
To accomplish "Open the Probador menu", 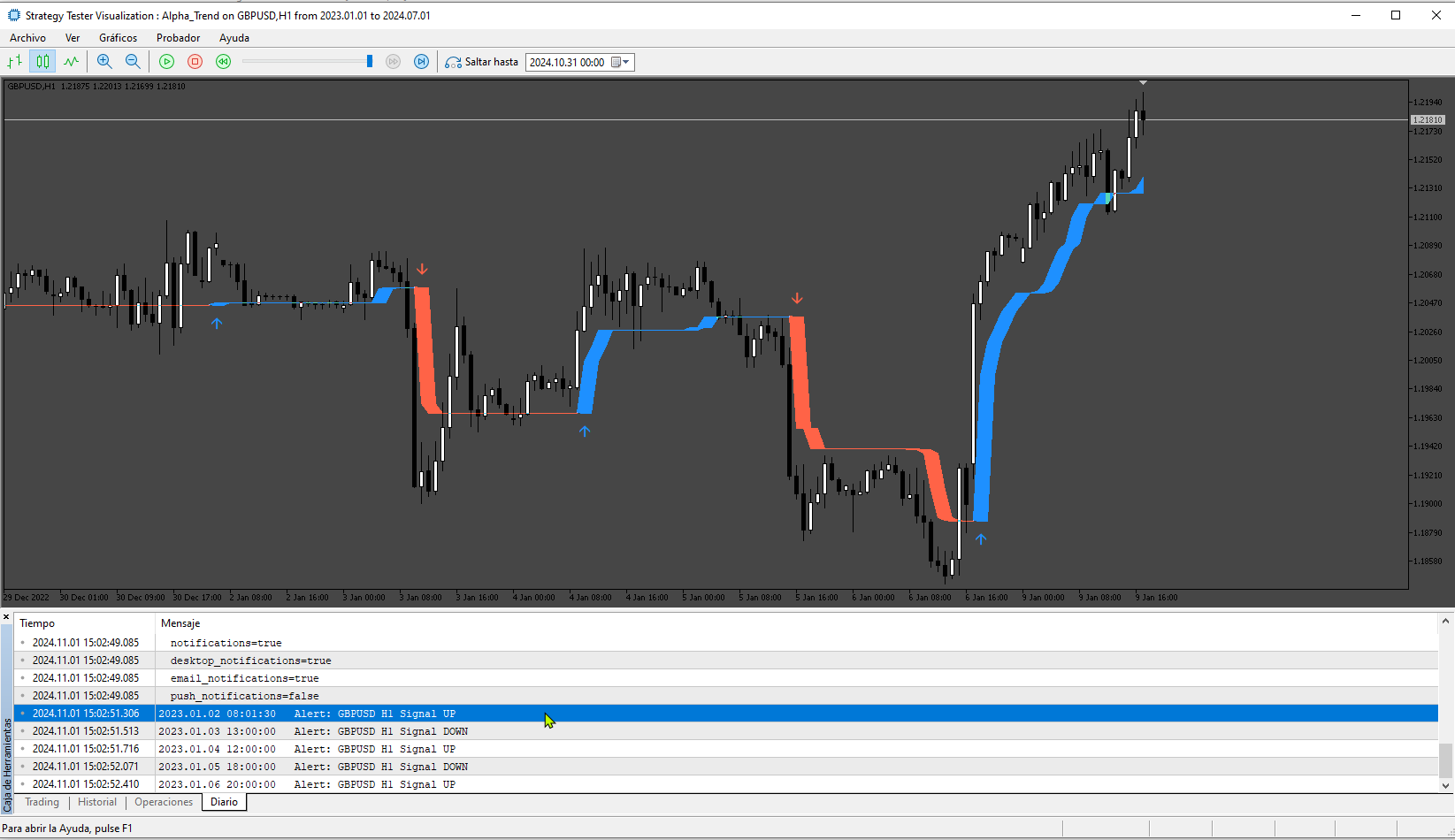I will (178, 38).
